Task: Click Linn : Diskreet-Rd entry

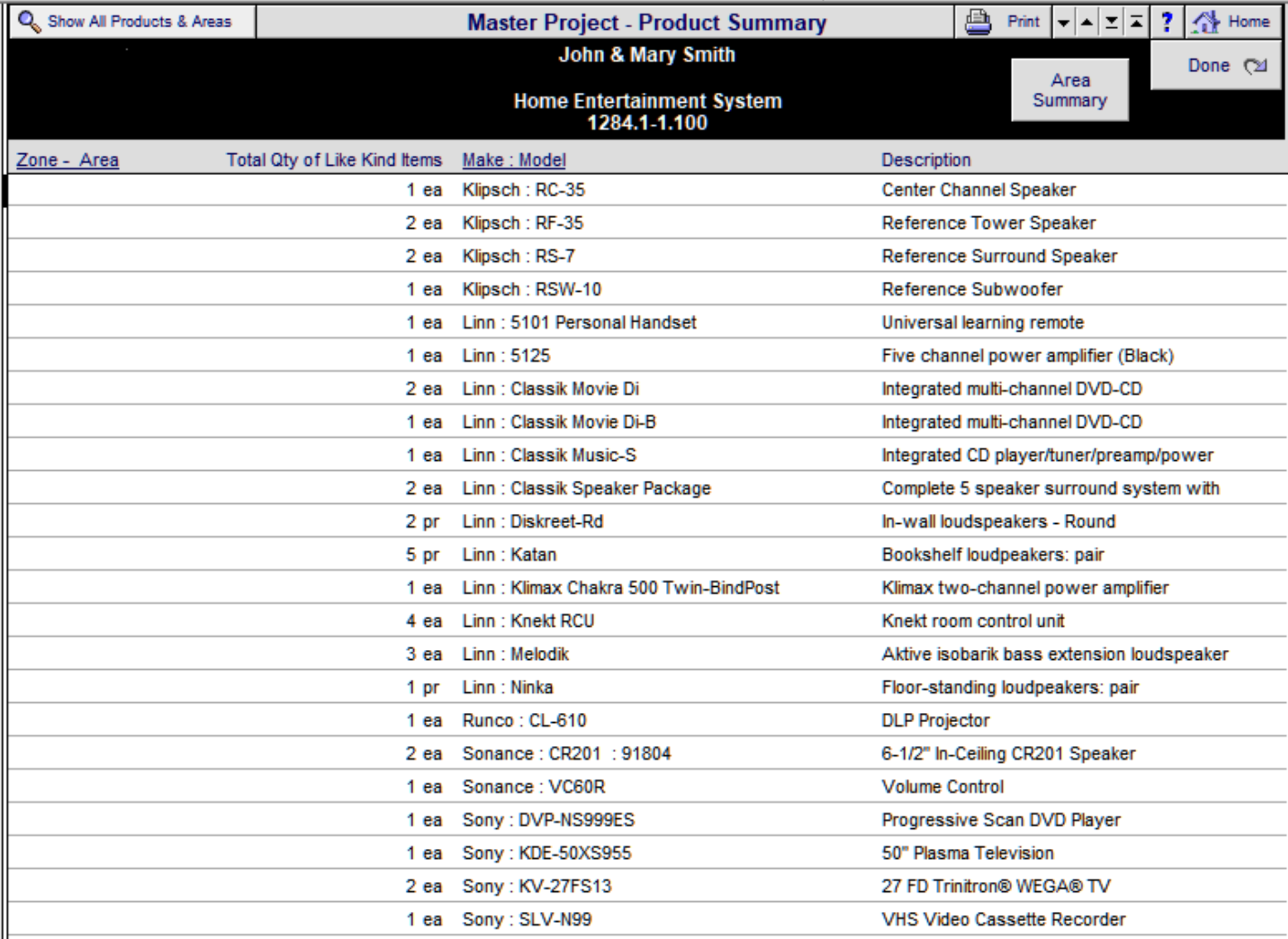Action: pos(533,521)
